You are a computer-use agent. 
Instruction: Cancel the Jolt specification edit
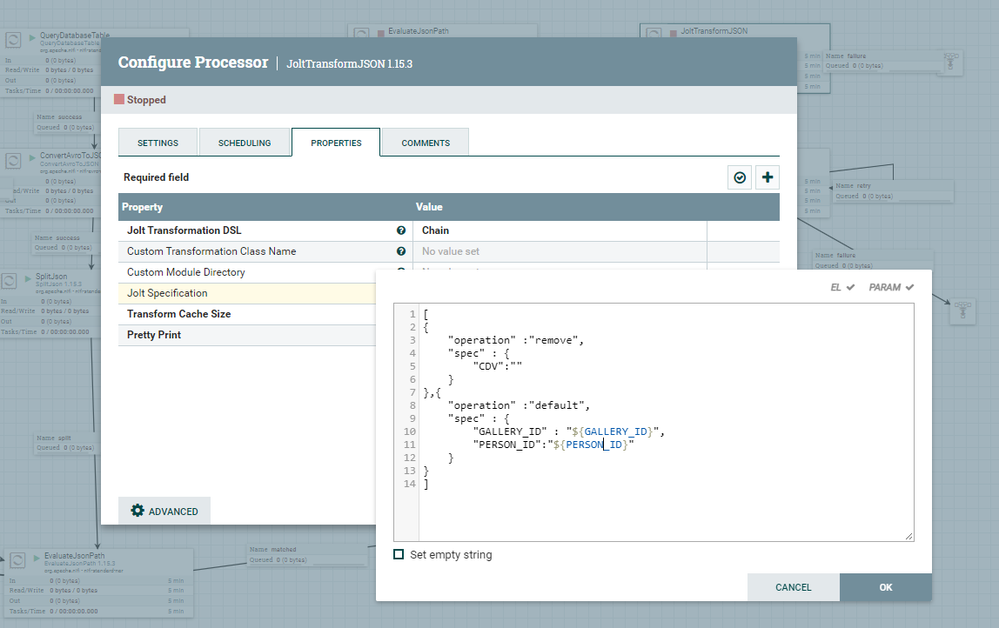[x=793, y=587]
